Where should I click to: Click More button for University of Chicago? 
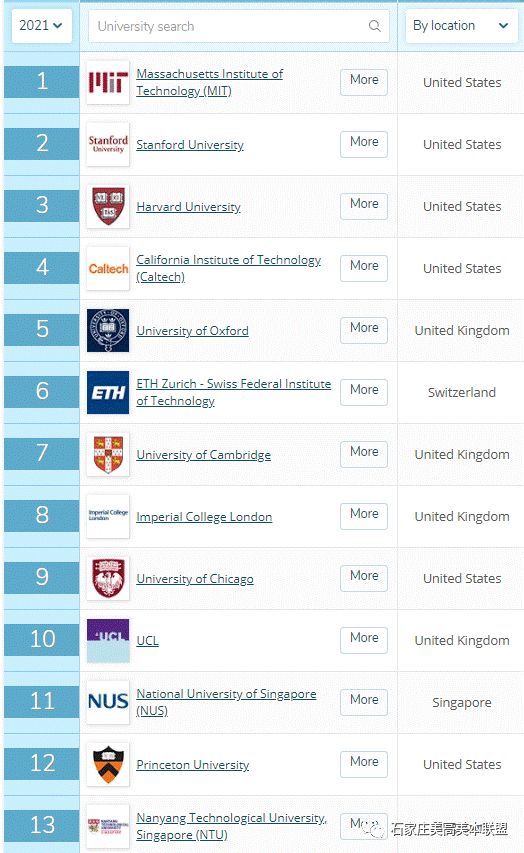click(x=364, y=578)
